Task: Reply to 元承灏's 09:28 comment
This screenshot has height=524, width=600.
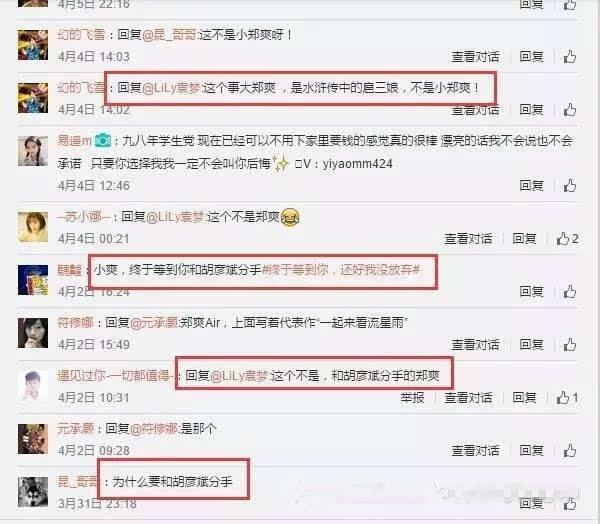Action: click(531, 451)
